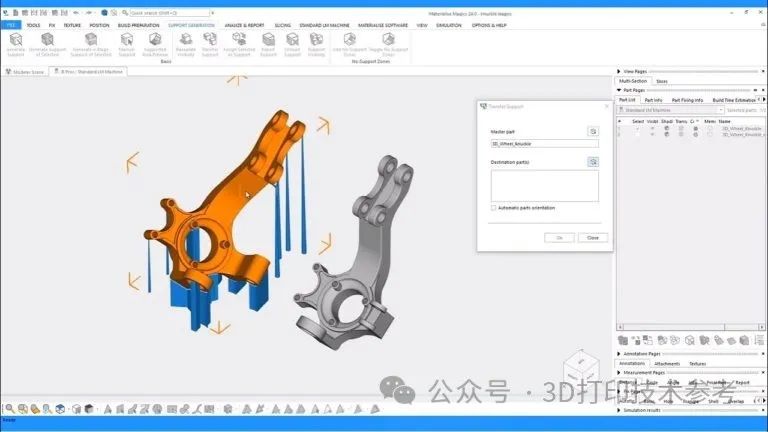
Task: Toggle shading for first 3D_Wheel_Knuckle row
Action: tap(667, 128)
